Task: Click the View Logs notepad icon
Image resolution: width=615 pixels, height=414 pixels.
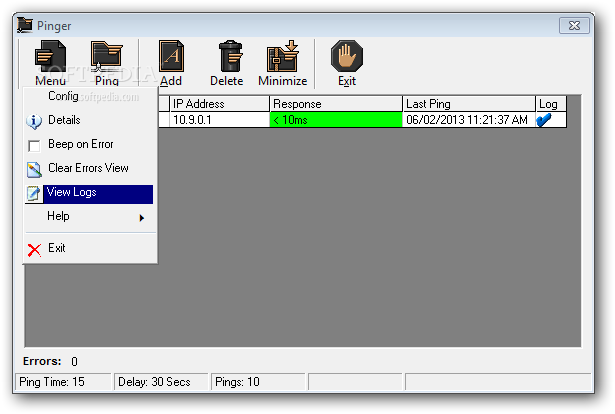Action: 34,194
